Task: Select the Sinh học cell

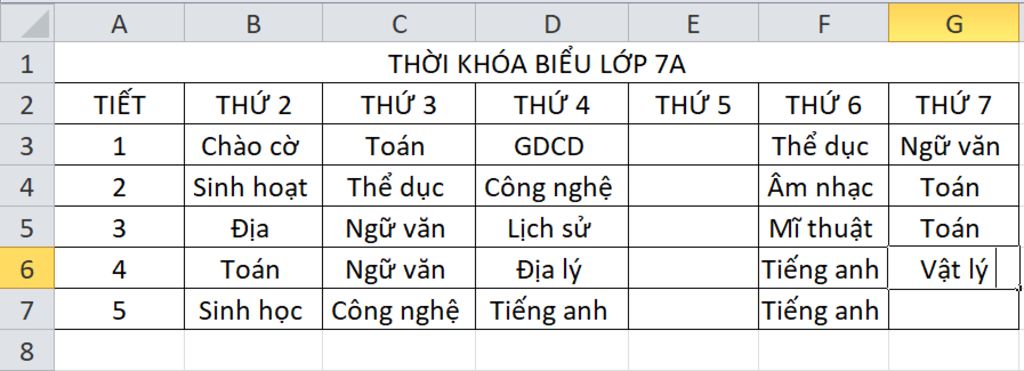Action: [x=253, y=309]
